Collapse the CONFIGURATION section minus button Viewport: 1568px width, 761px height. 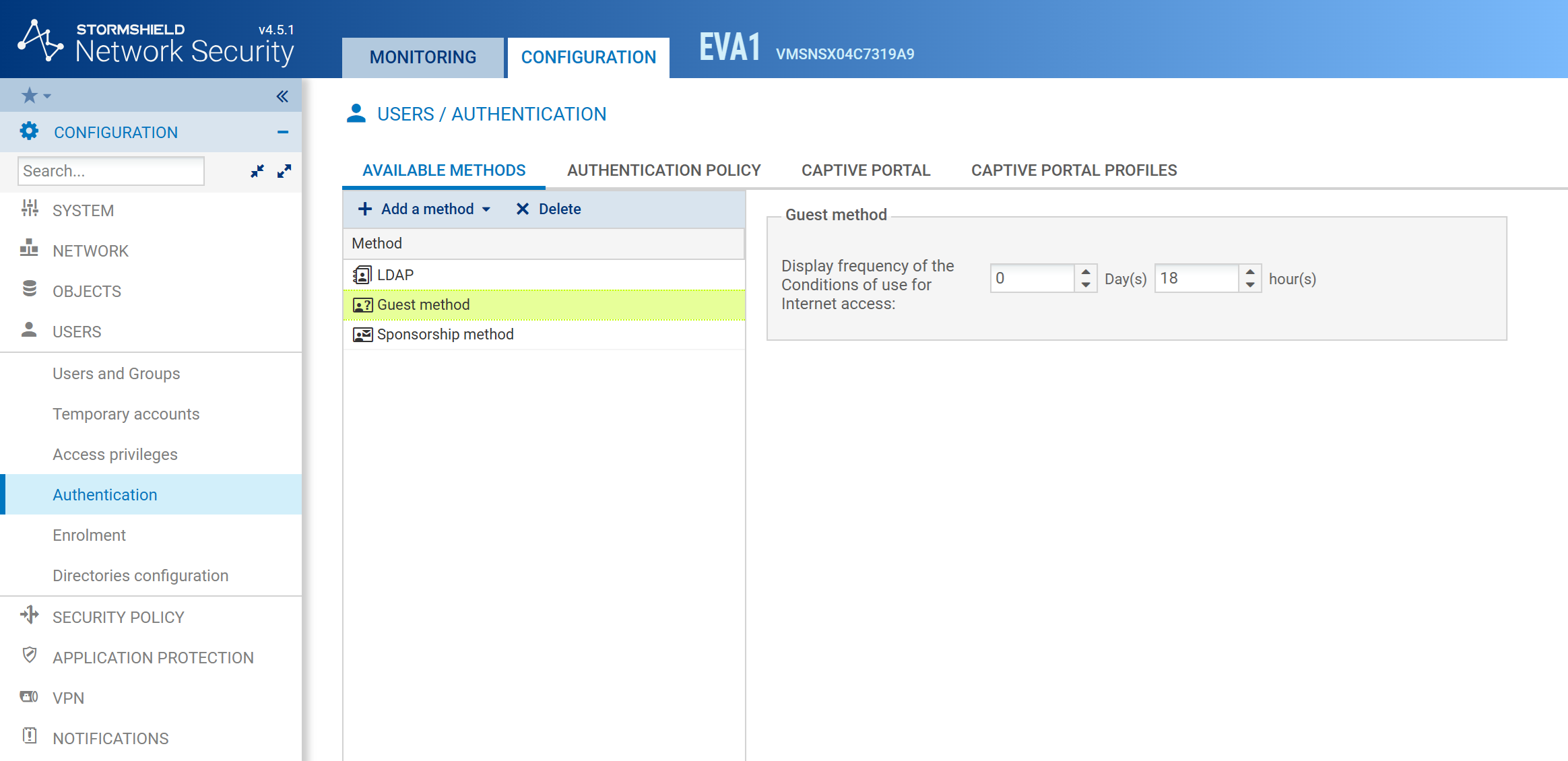point(283,132)
